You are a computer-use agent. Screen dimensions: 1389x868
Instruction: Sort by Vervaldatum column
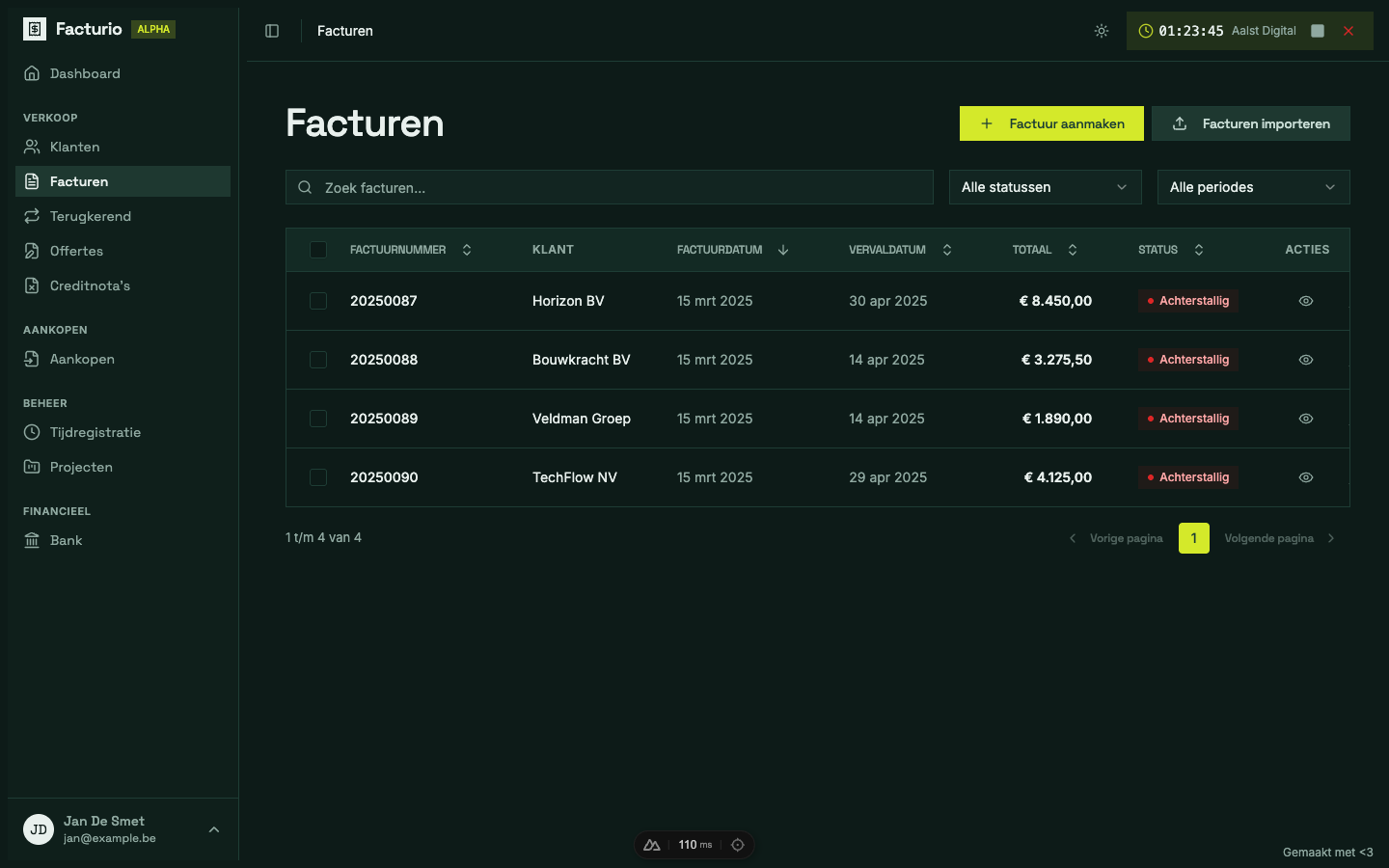click(x=901, y=250)
